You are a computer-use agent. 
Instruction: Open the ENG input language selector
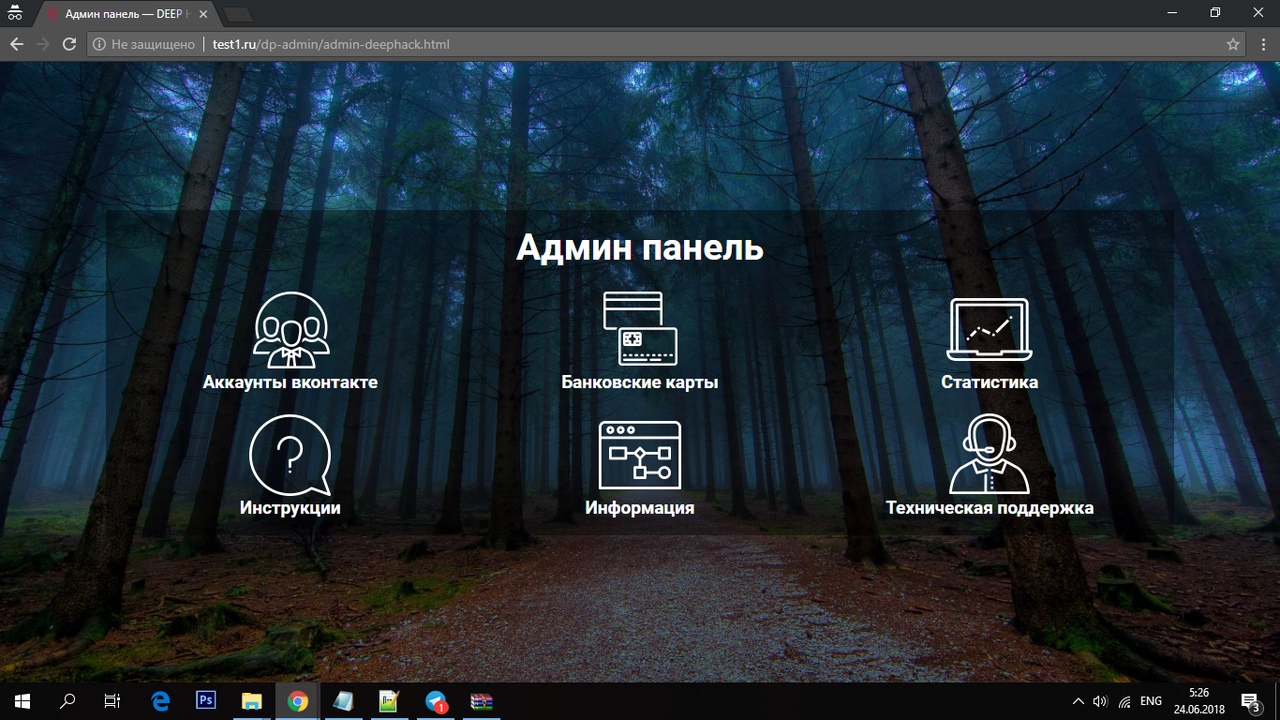[x=1151, y=701]
